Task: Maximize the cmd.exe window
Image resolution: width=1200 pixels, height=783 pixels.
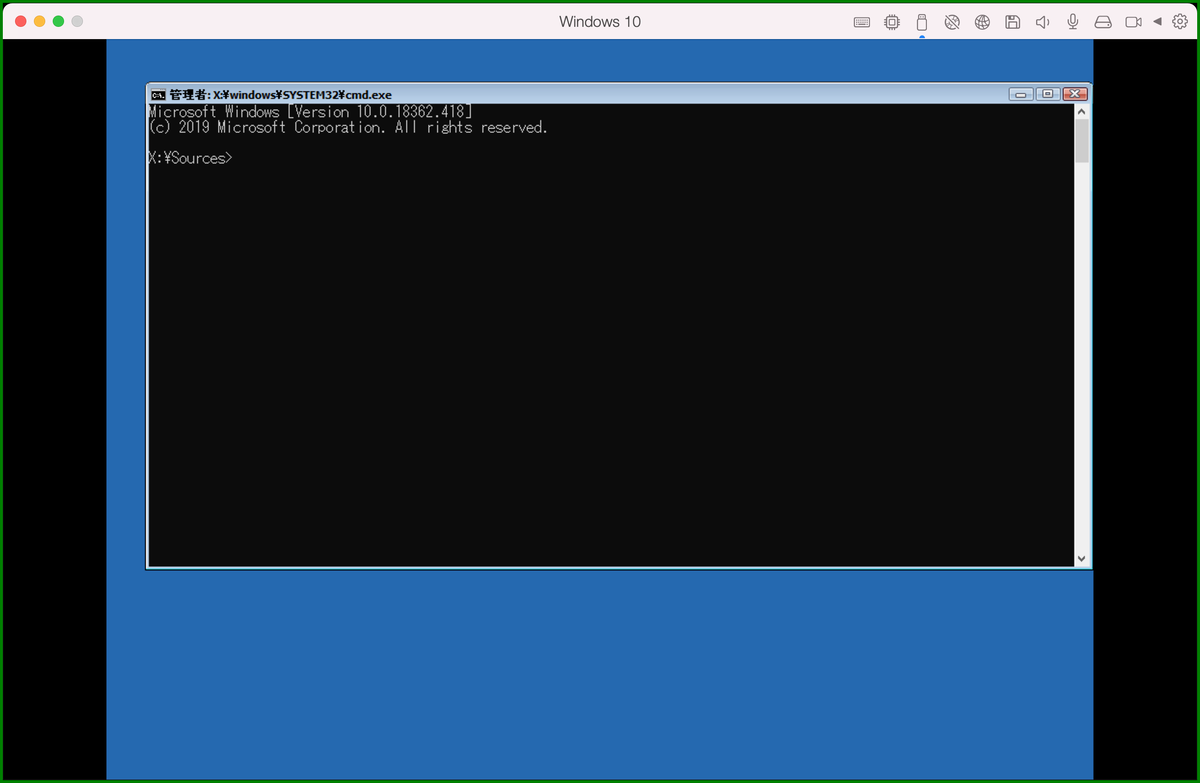Action: [x=1047, y=94]
